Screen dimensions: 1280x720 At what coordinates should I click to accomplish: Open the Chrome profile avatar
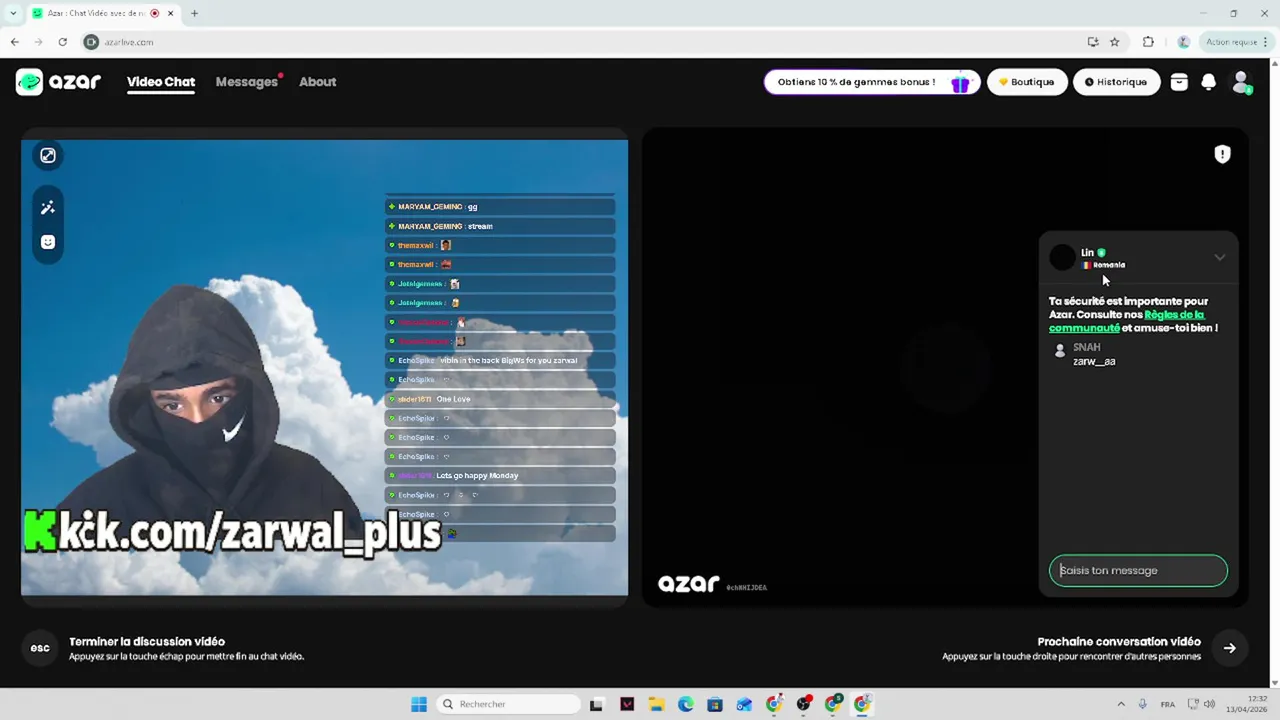coord(1184,42)
